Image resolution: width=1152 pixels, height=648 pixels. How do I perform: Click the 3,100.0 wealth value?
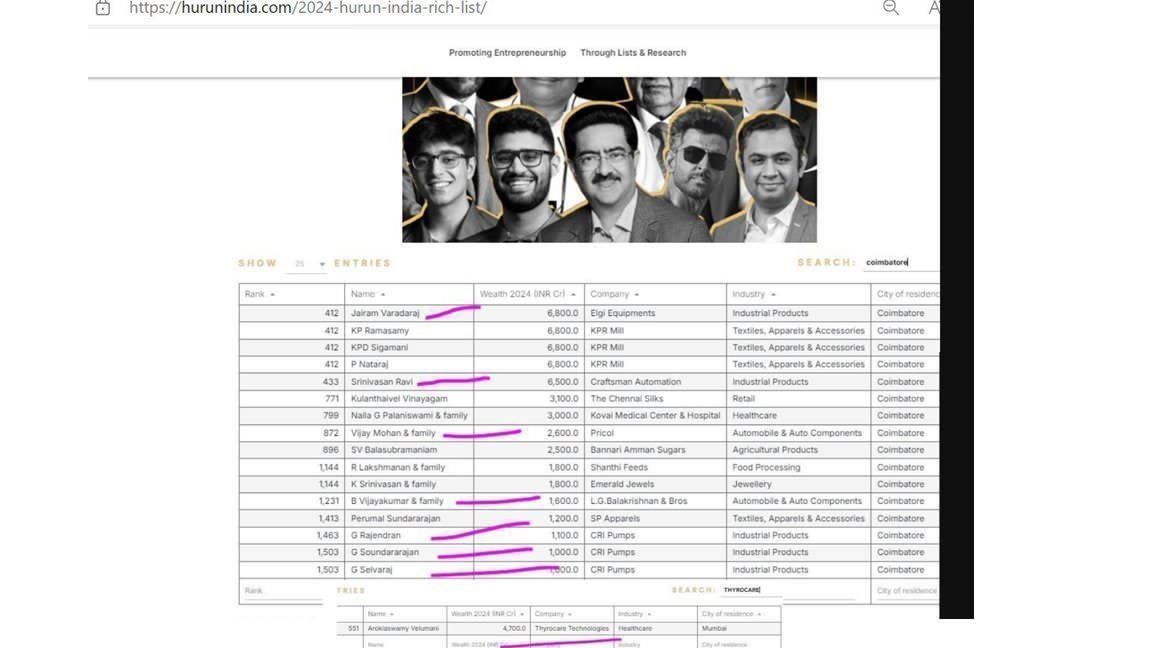pos(563,399)
